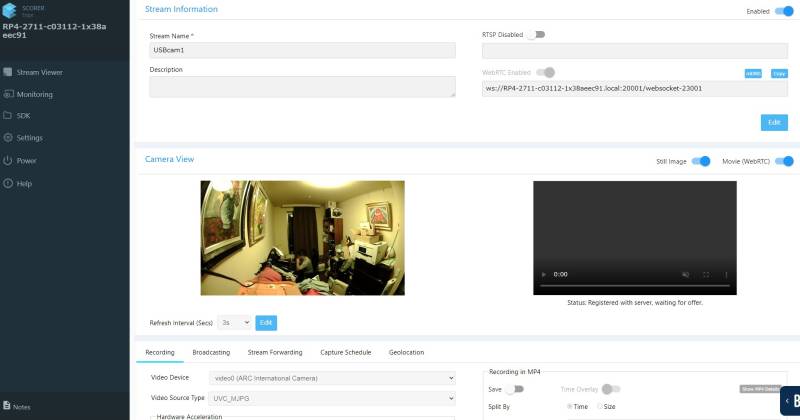The image size is (800, 420).
Task: Switch to the Broadcasting tab
Action: (x=211, y=353)
